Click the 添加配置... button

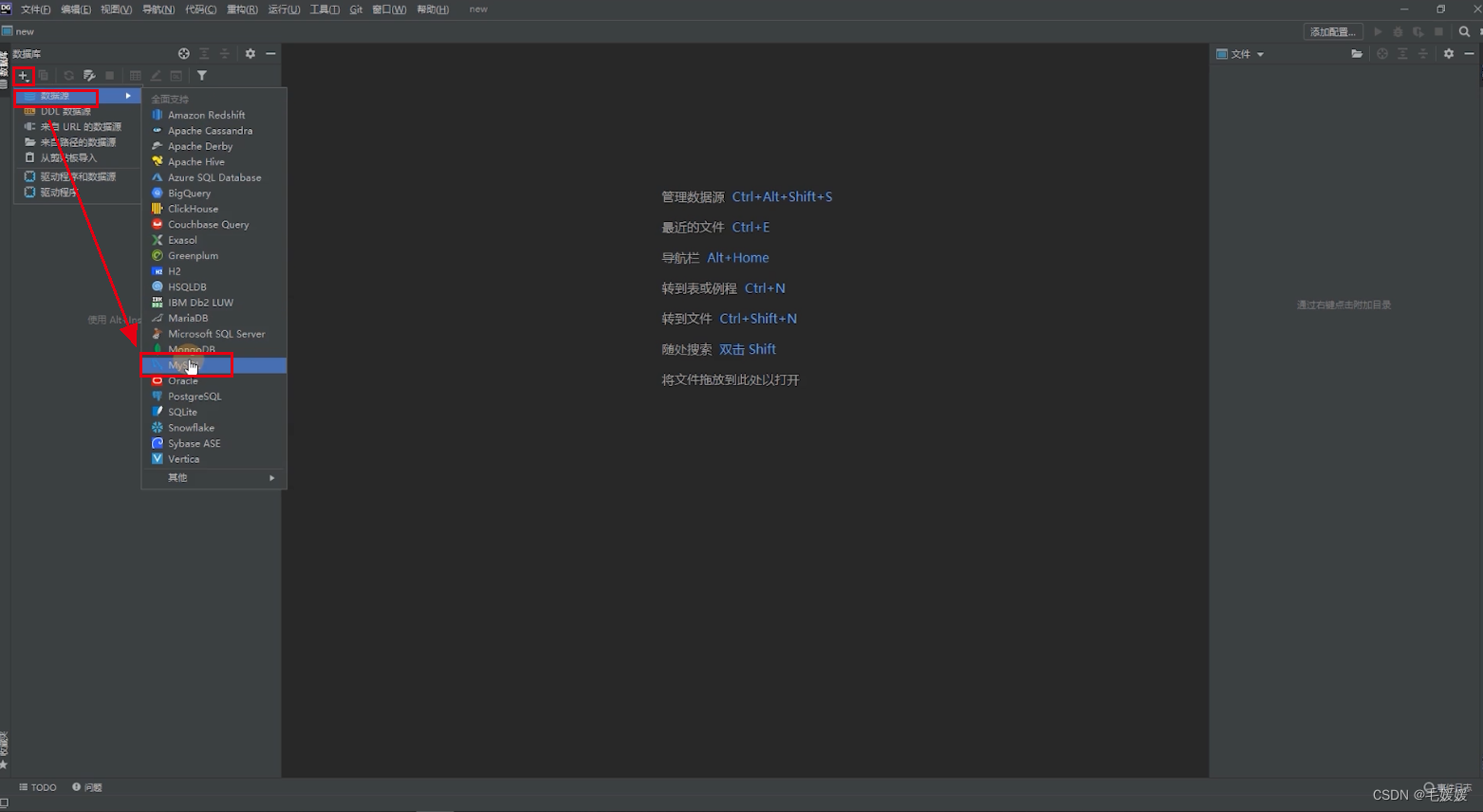pyautogui.click(x=1333, y=32)
